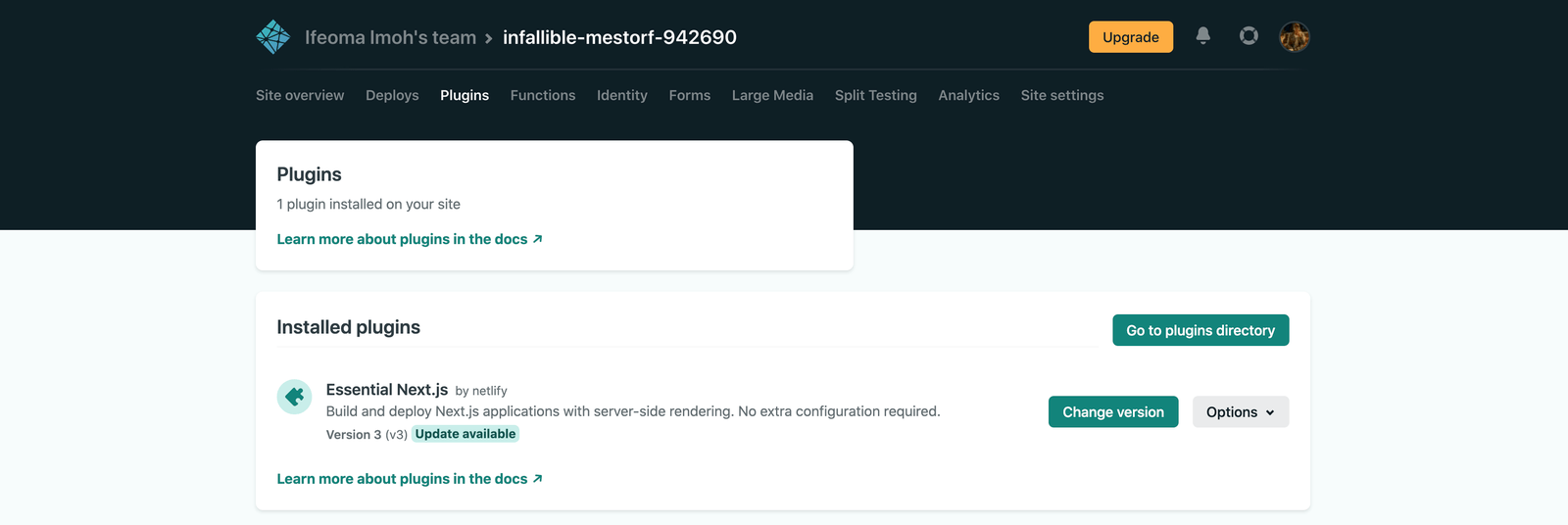
Task: Click the infallible-mestorf-942690 site name
Action: coord(619,37)
